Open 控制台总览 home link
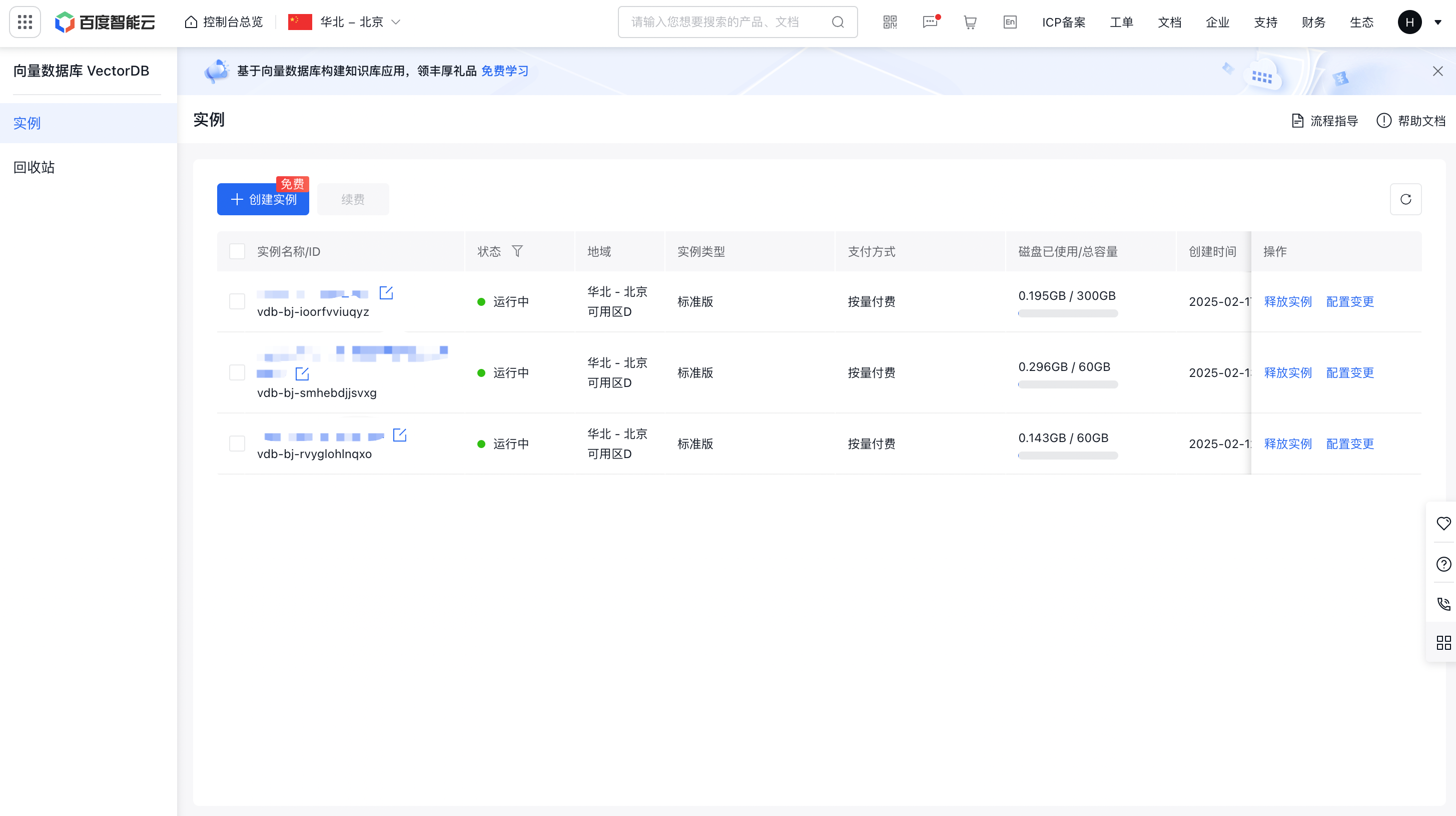1456x816 pixels. click(x=224, y=22)
